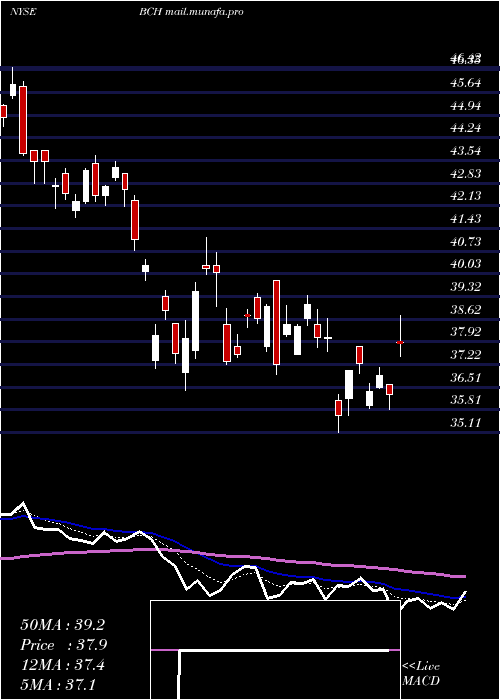Click the 43.54 price axis label
This screenshot has height=700, width=500.
pyautogui.click(x=466, y=151)
